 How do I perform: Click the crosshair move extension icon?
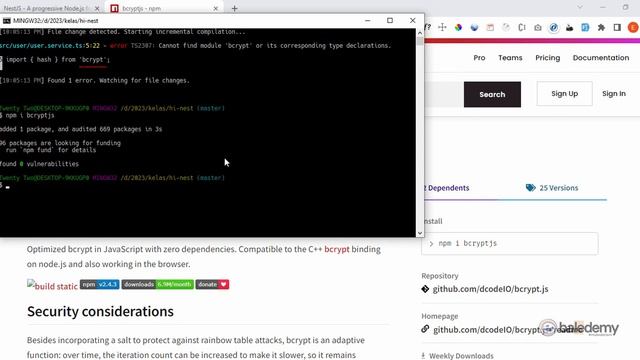[442, 27]
